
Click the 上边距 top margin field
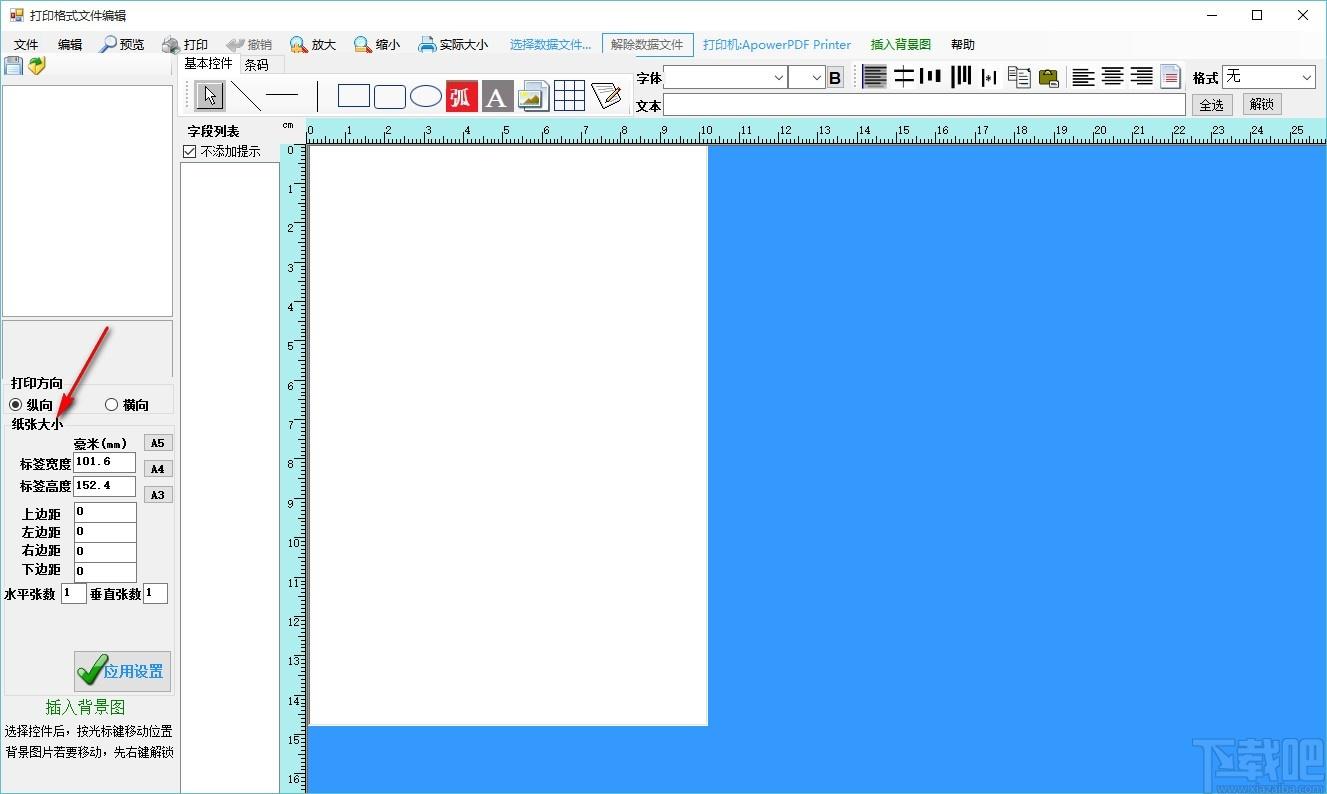point(105,512)
